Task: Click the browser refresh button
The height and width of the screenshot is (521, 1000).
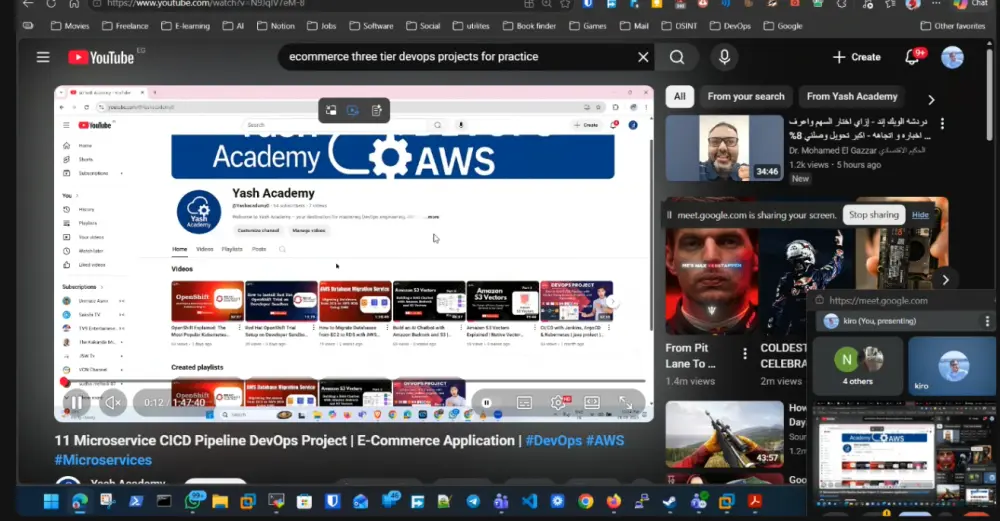Action: point(50,4)
